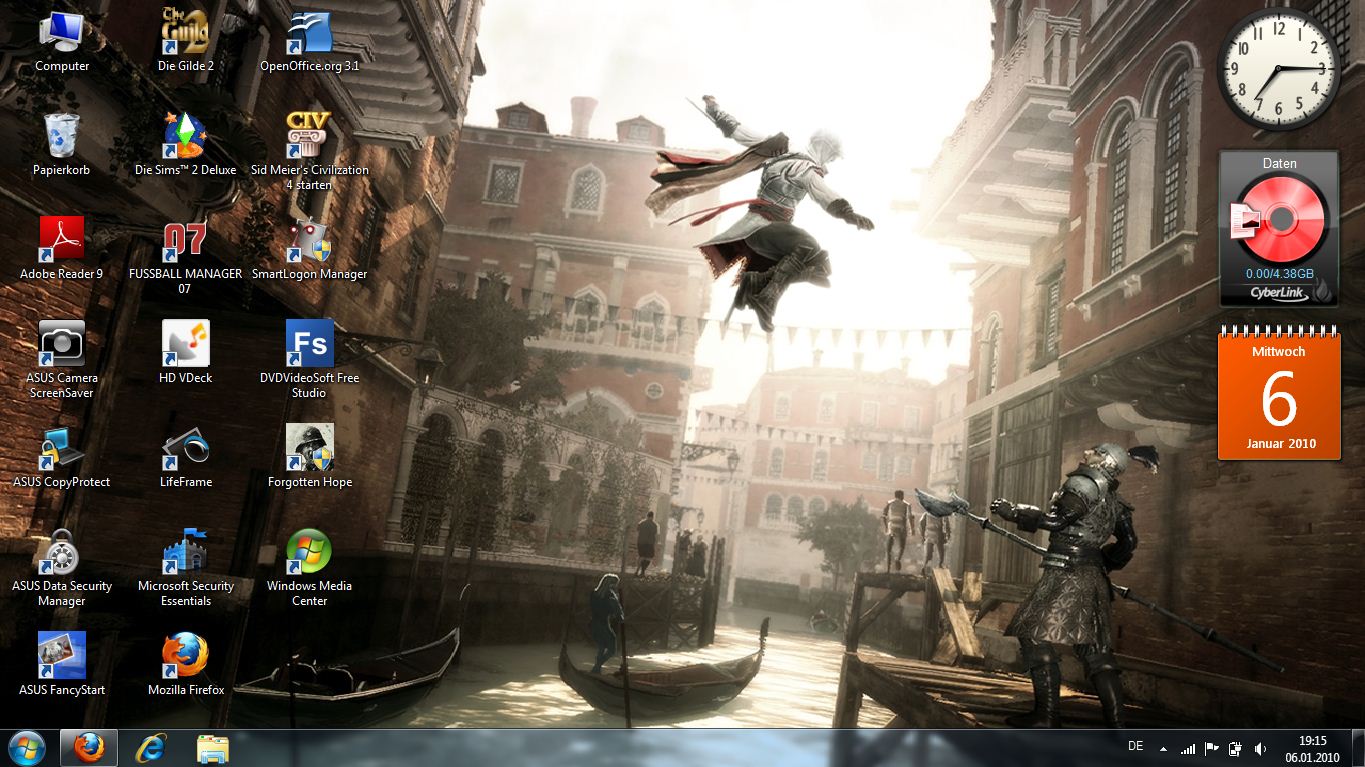Open the volume speaker tray icon
The height and width of the screenshot is (767, 1365).
coord(1260,748)
